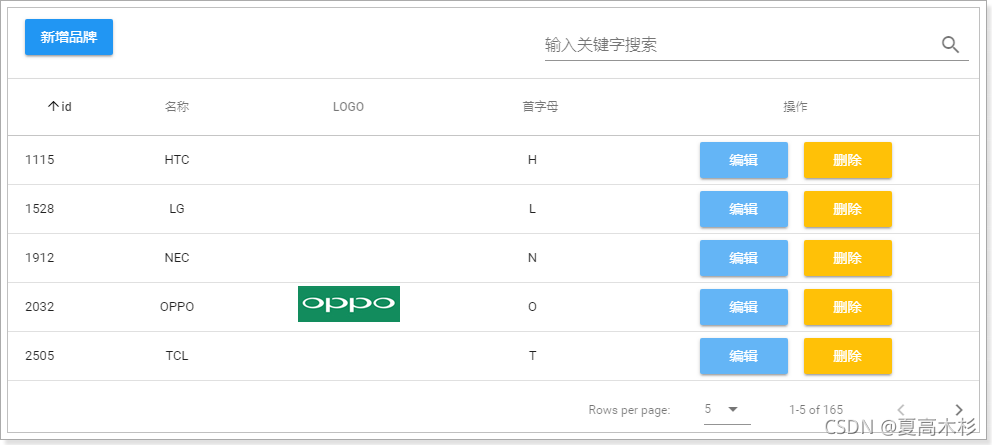Screen dimensions: 992x445
Task: Click the NEC name cell
Action: click(x=177, y=258)
